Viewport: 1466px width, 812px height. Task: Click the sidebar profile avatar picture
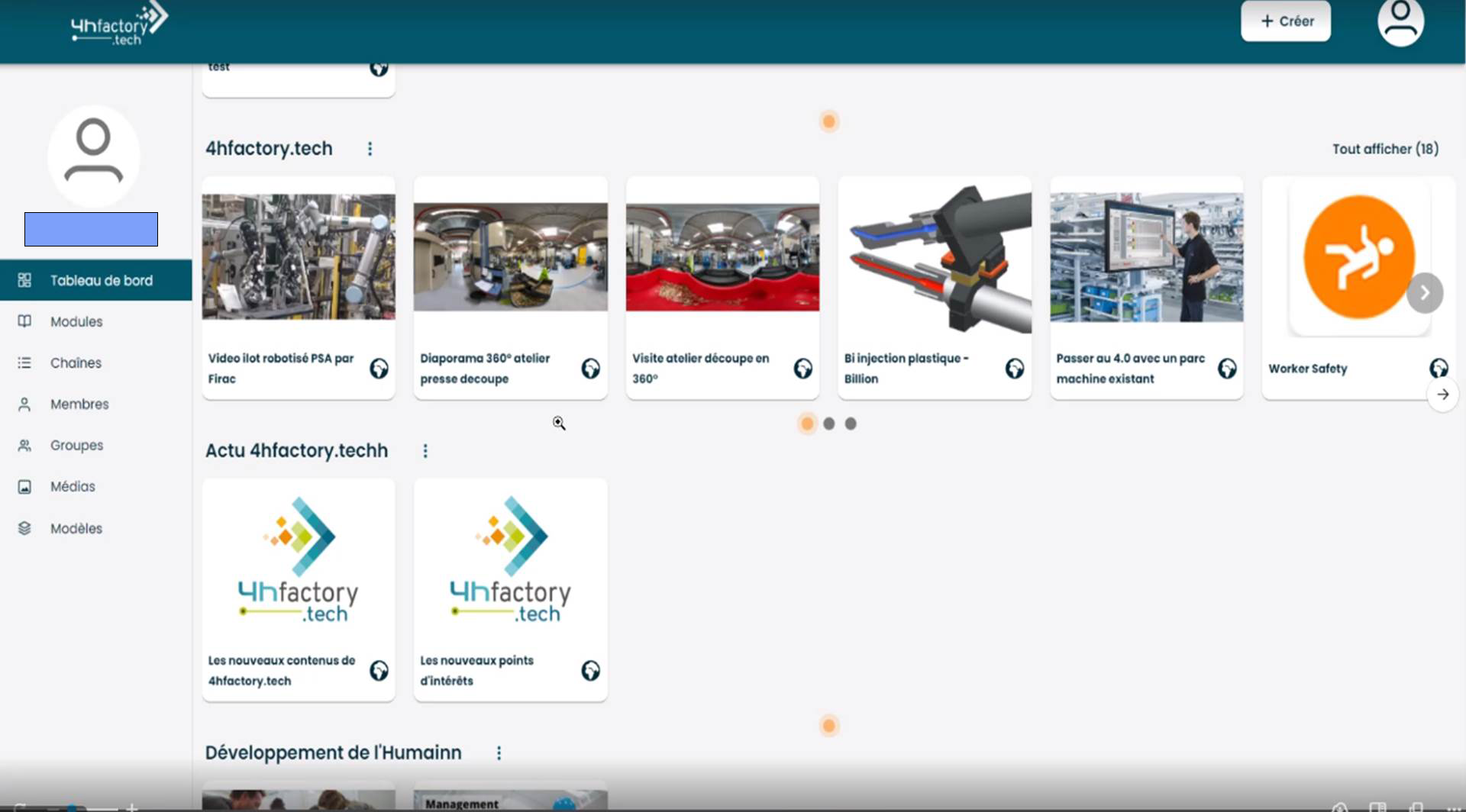(93, 156)
